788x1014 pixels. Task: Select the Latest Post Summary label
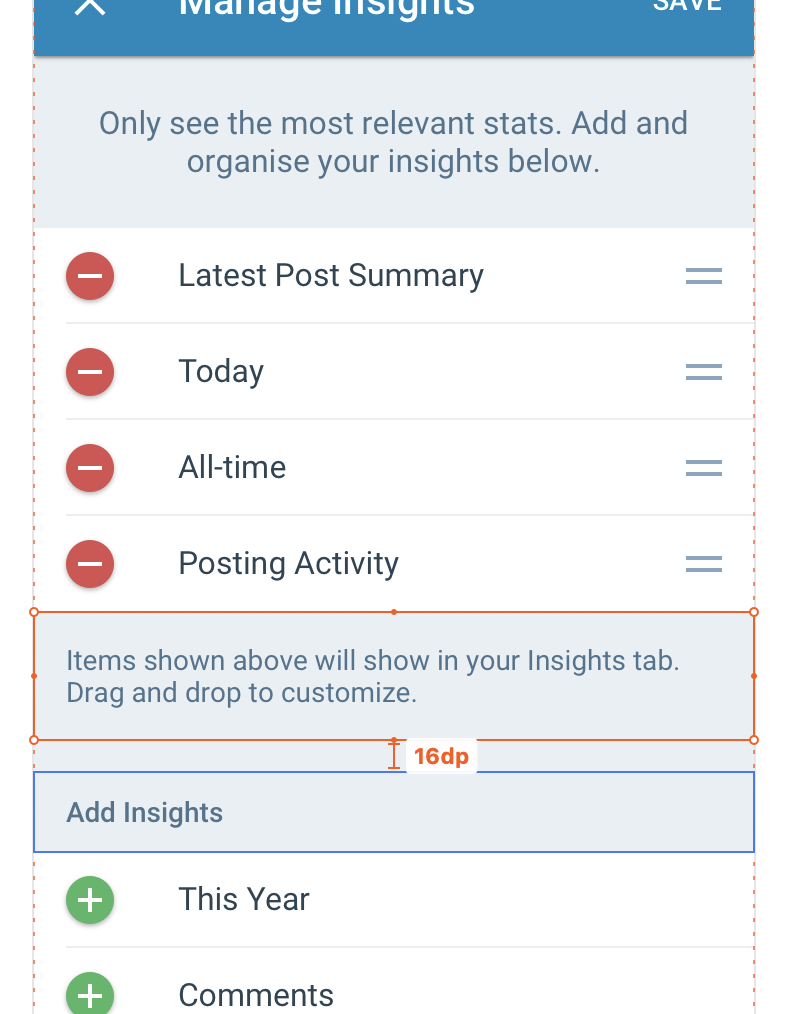click(x=331, y=276)
